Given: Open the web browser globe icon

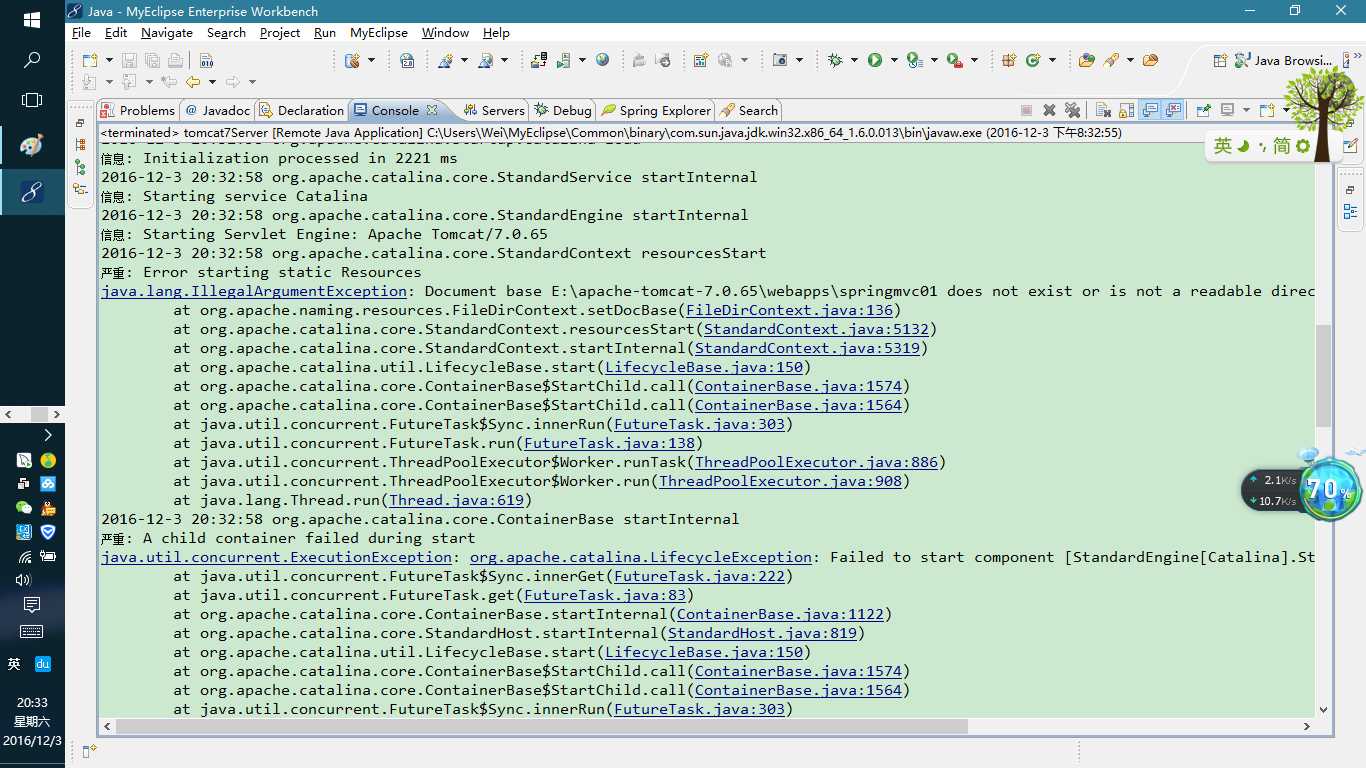Looking at the screenshot, I should [602, 60].
